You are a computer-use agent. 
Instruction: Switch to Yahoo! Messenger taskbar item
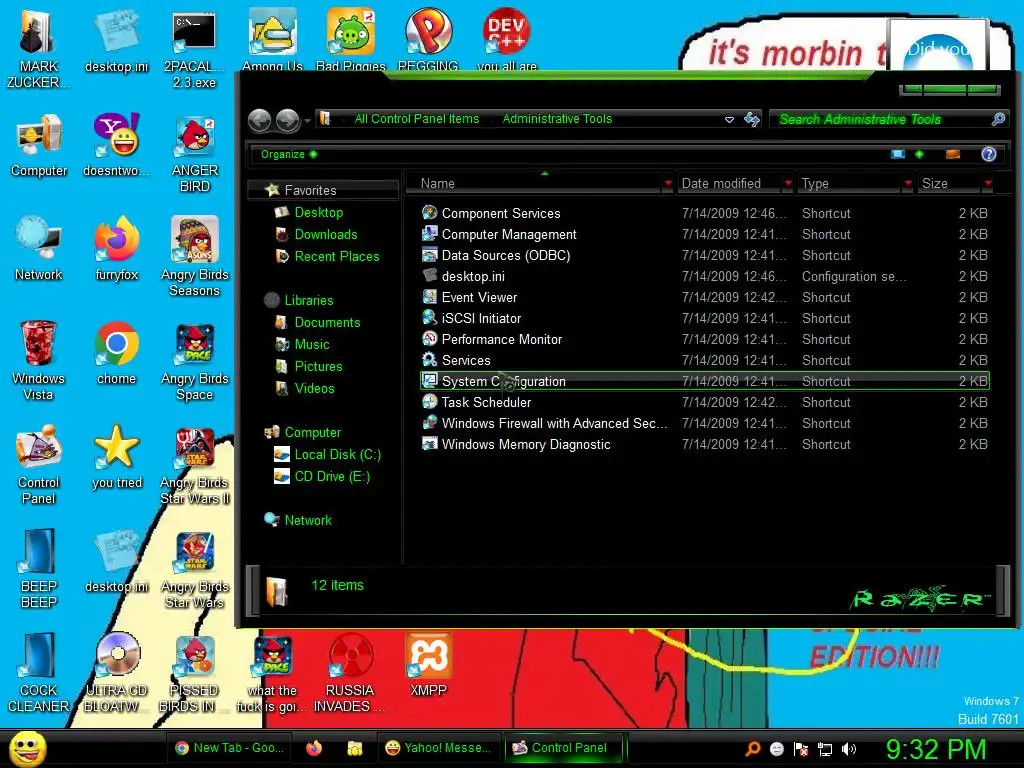(x=438, y=748)
